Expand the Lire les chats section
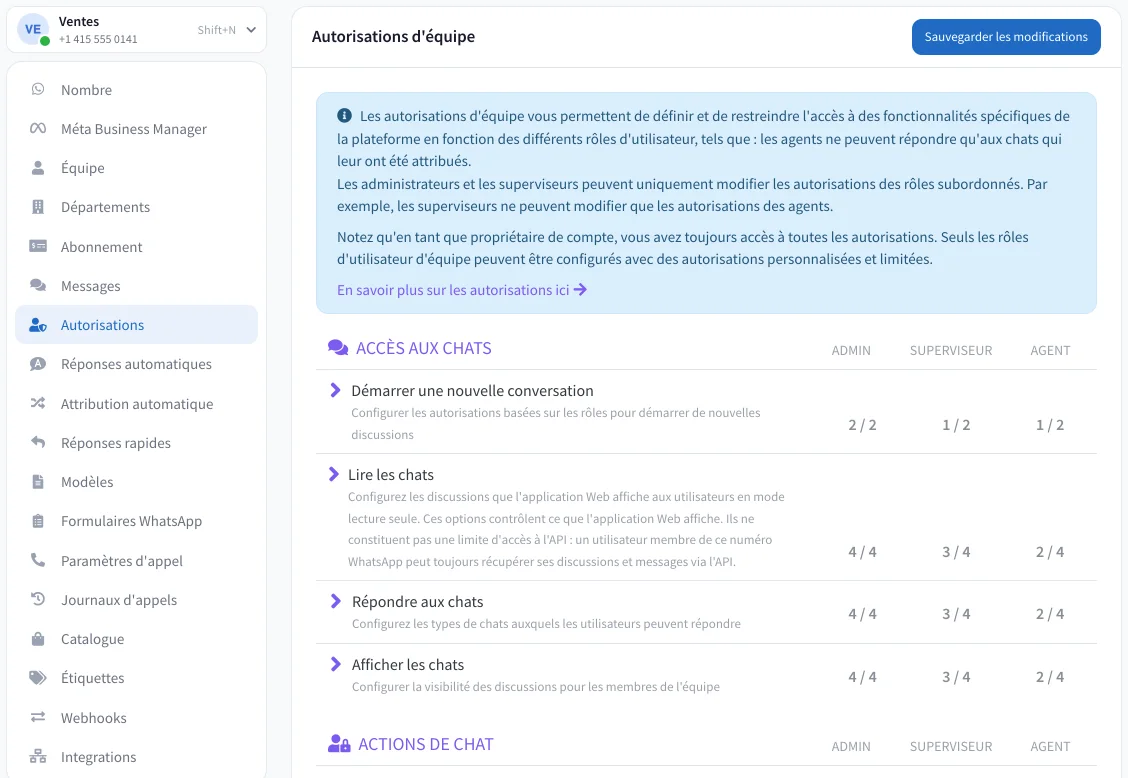The width and height of the screenshot is (1128, 778). click(334, 474)
